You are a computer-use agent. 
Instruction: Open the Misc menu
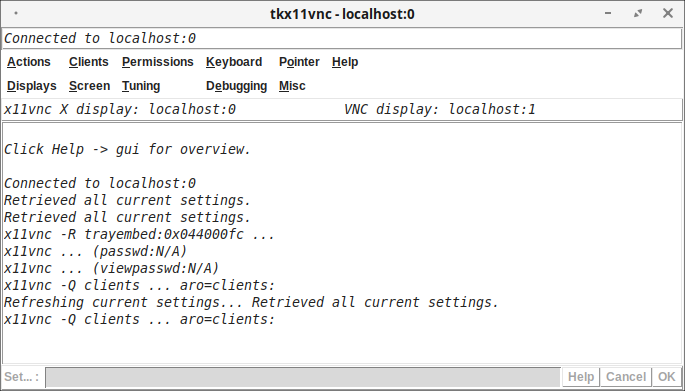[292, 86]
